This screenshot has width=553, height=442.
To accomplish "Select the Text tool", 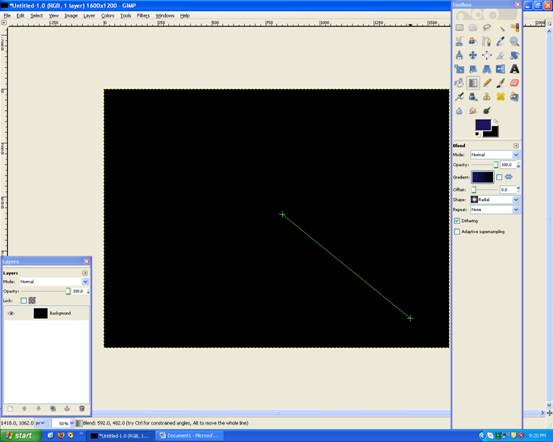I will (x=514, y=69).
